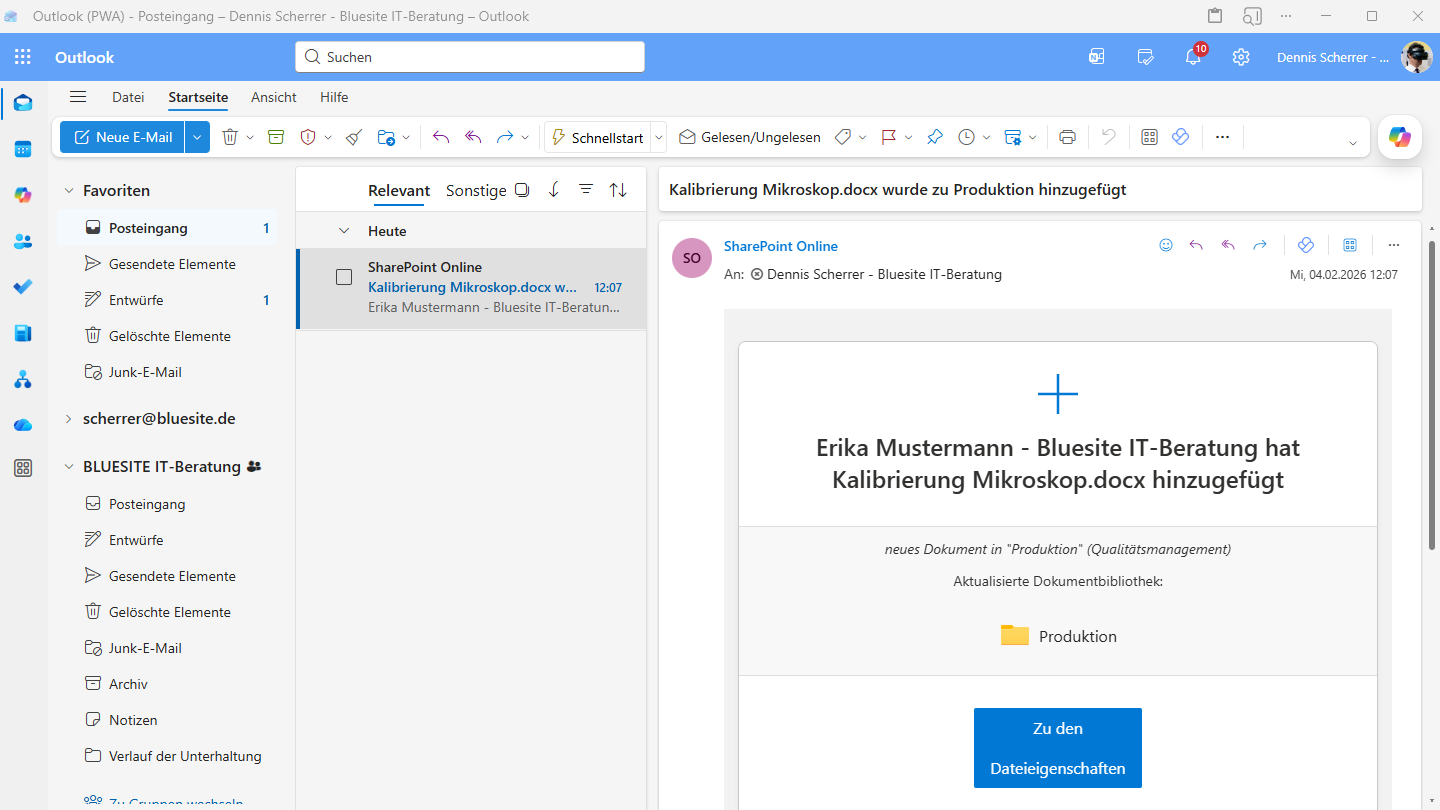
Task: Pin the message using the pin icon
Action: 934,137
